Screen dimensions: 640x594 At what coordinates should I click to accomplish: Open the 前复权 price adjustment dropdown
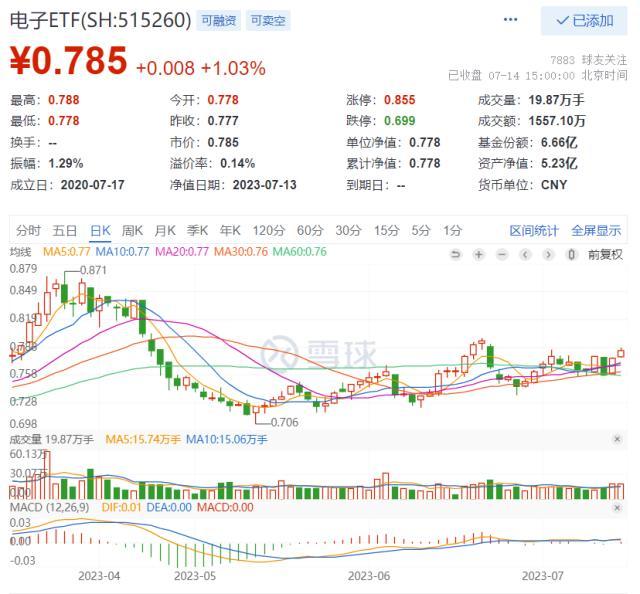pyautogui.click(x=605, y=255)
